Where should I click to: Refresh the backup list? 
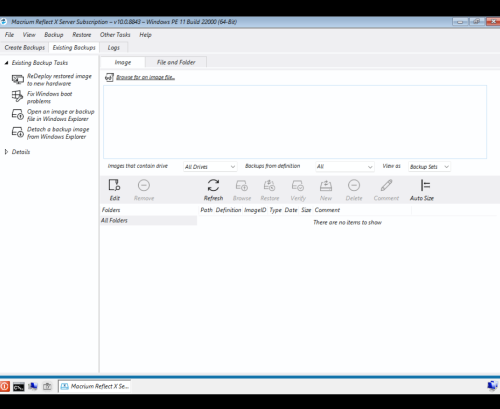click(x=213, y=190)
